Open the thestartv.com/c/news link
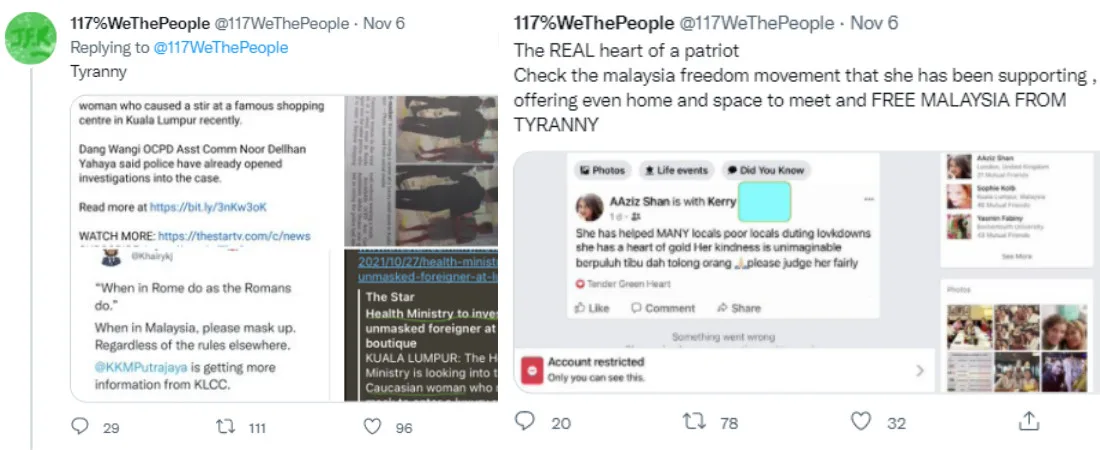1100x450 pixels. pos(234,236)
